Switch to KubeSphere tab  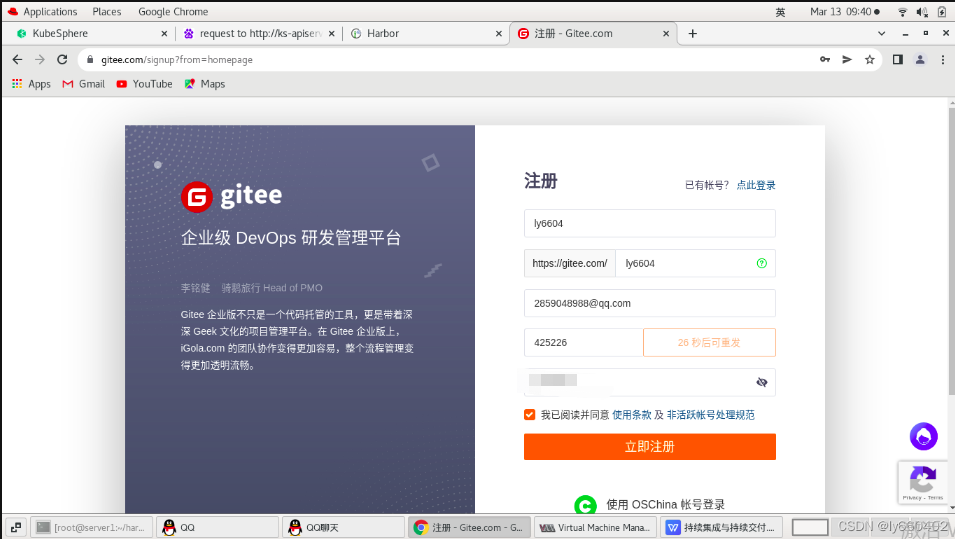tap(87, 33)
